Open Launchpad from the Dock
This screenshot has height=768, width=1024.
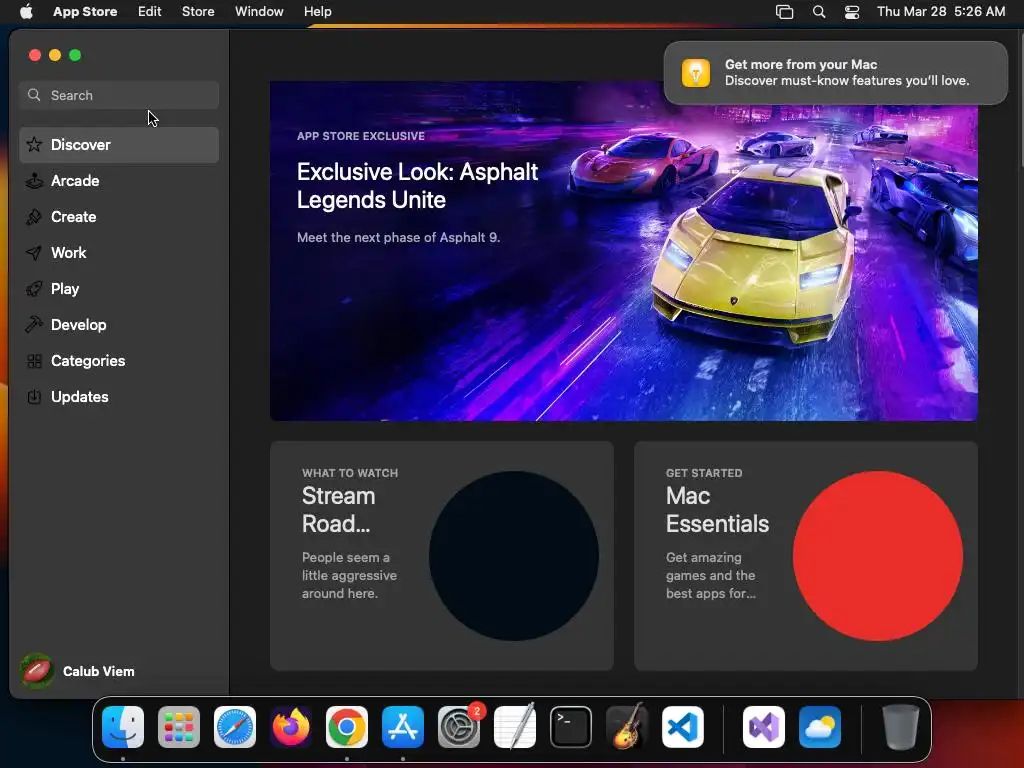[179, 727]
